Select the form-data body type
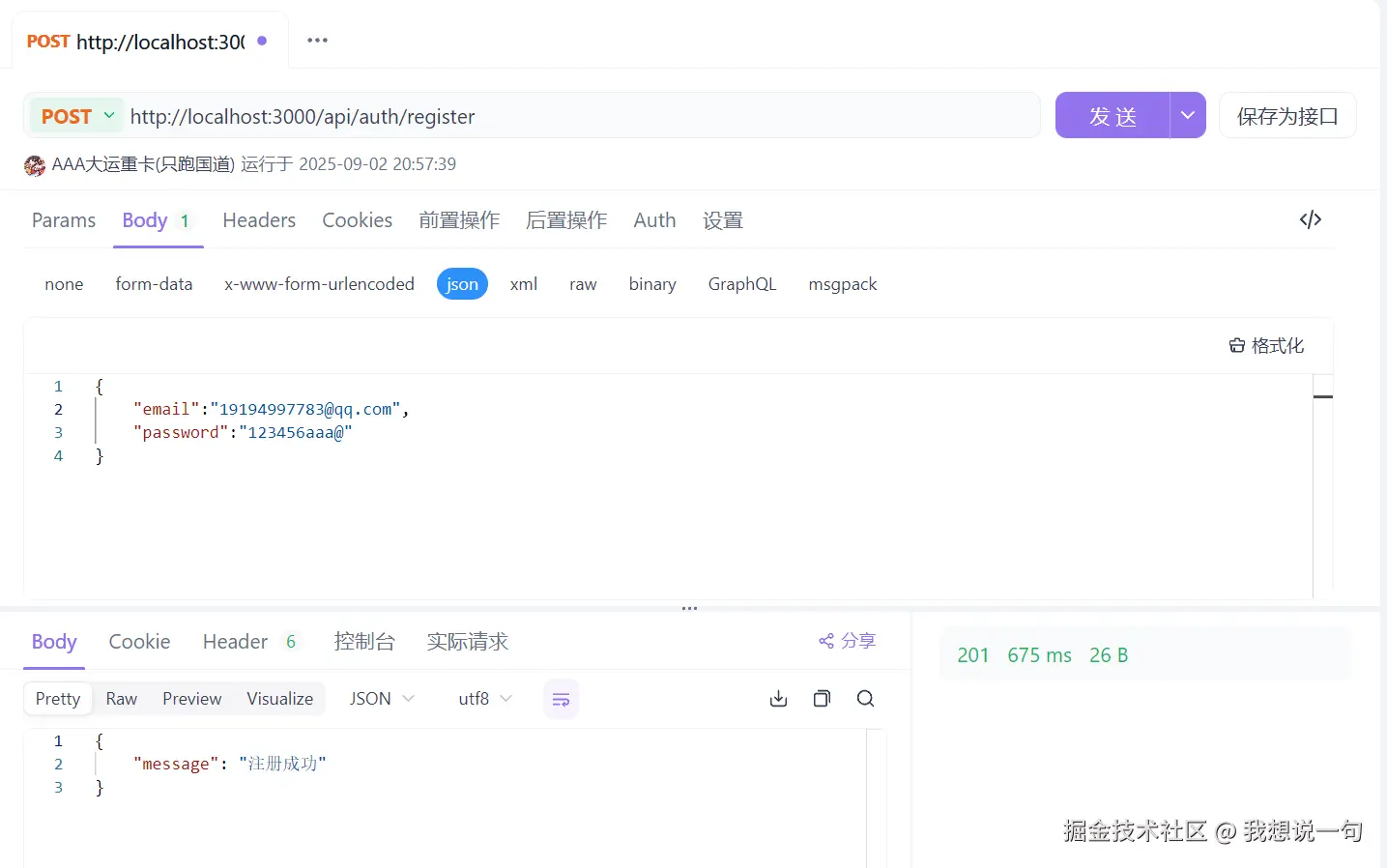The height and width of the screenshot is (868, 1387). tap(154, 284)
